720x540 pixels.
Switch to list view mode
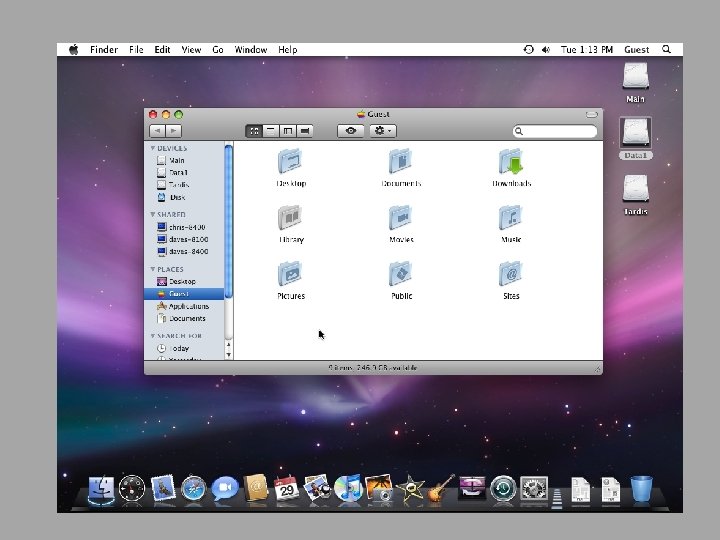(x=271, y=131)
